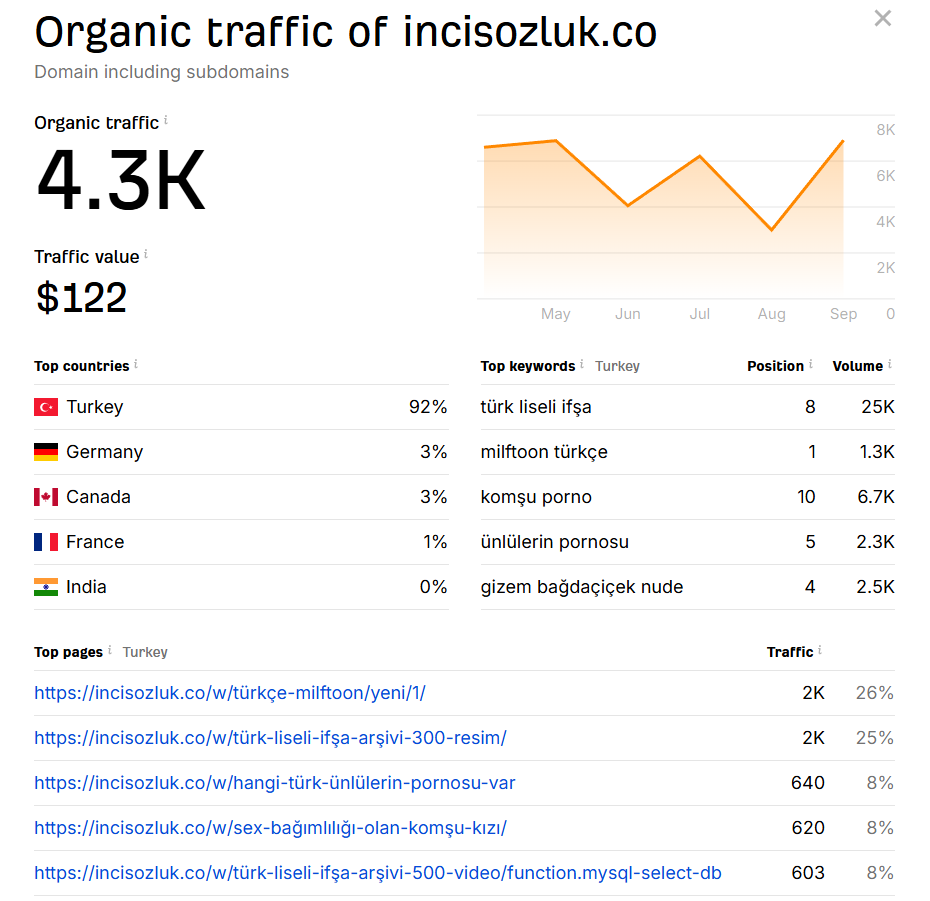Click the Canada flag icon
This screenshot has height=901, width=930.
pos(46,497)
